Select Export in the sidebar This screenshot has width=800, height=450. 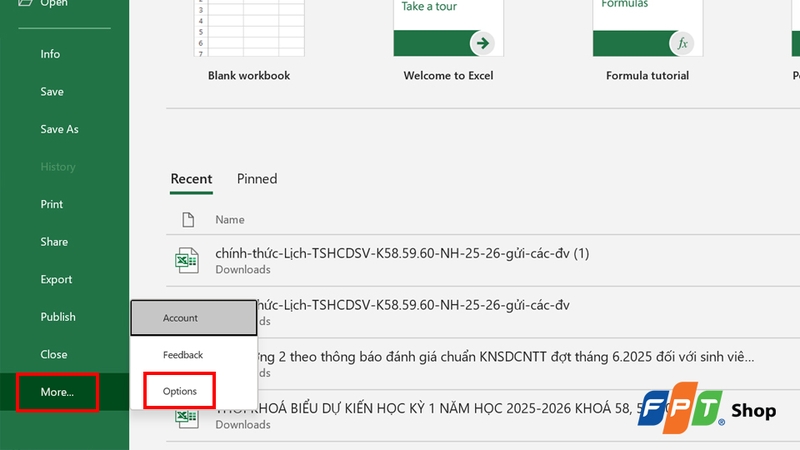tap(56, 280)
